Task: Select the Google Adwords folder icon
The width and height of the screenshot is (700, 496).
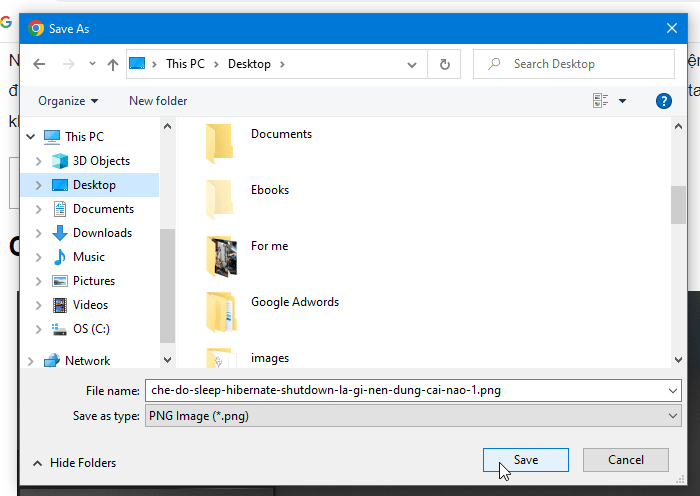Action: 221,312
